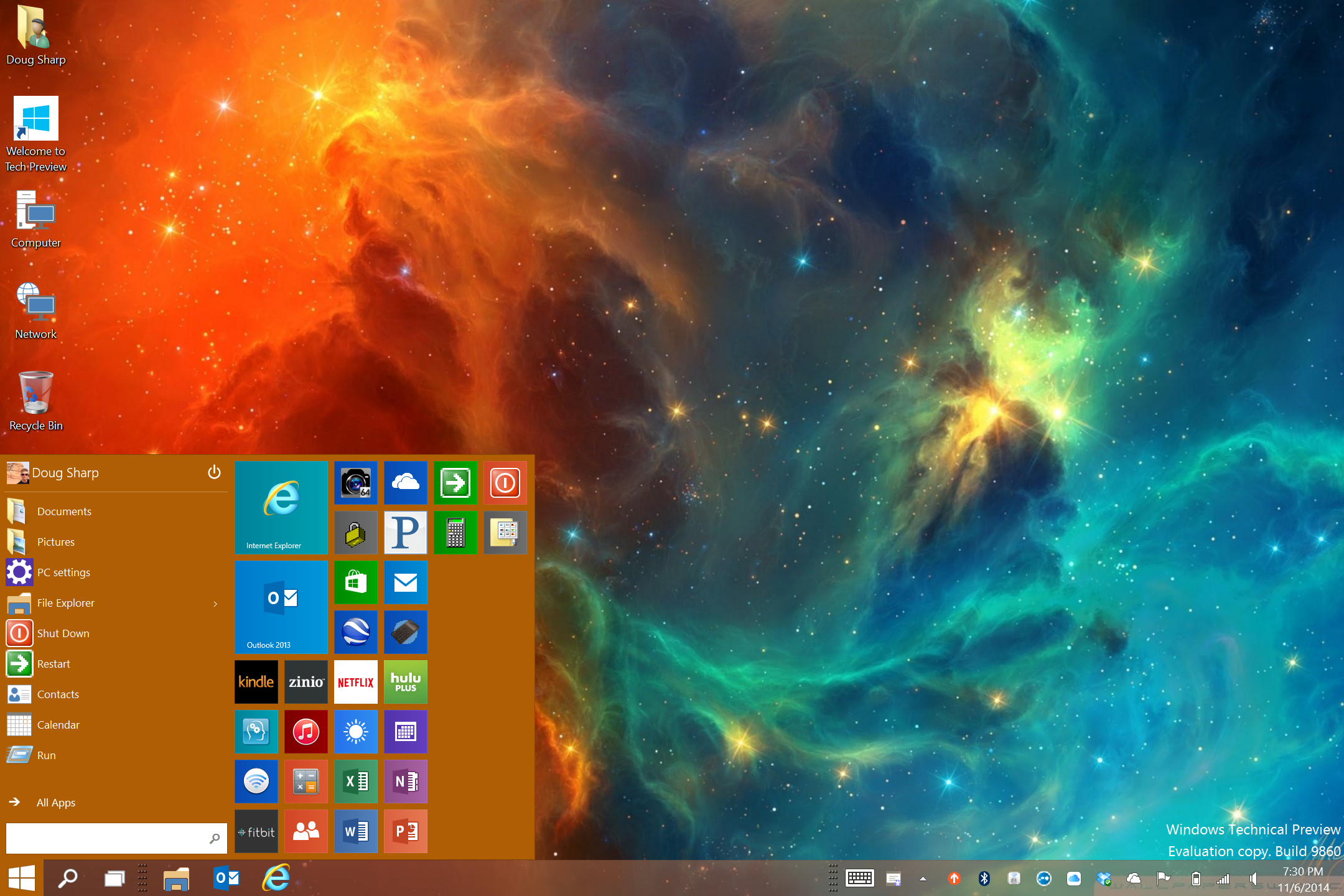1344x896 pixels.
Task: Launch the Word tile
Action: pyautogui.click(x=356, y=831)
